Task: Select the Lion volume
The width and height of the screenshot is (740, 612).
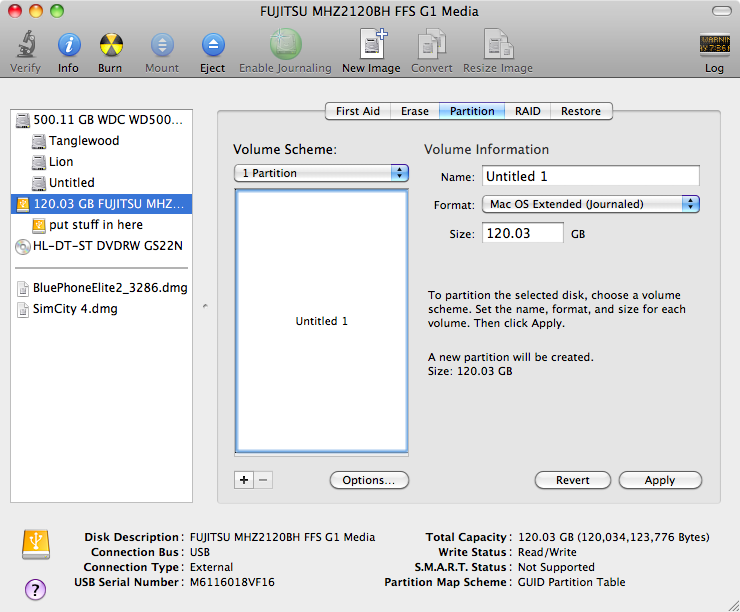Action: click(101, 162)
